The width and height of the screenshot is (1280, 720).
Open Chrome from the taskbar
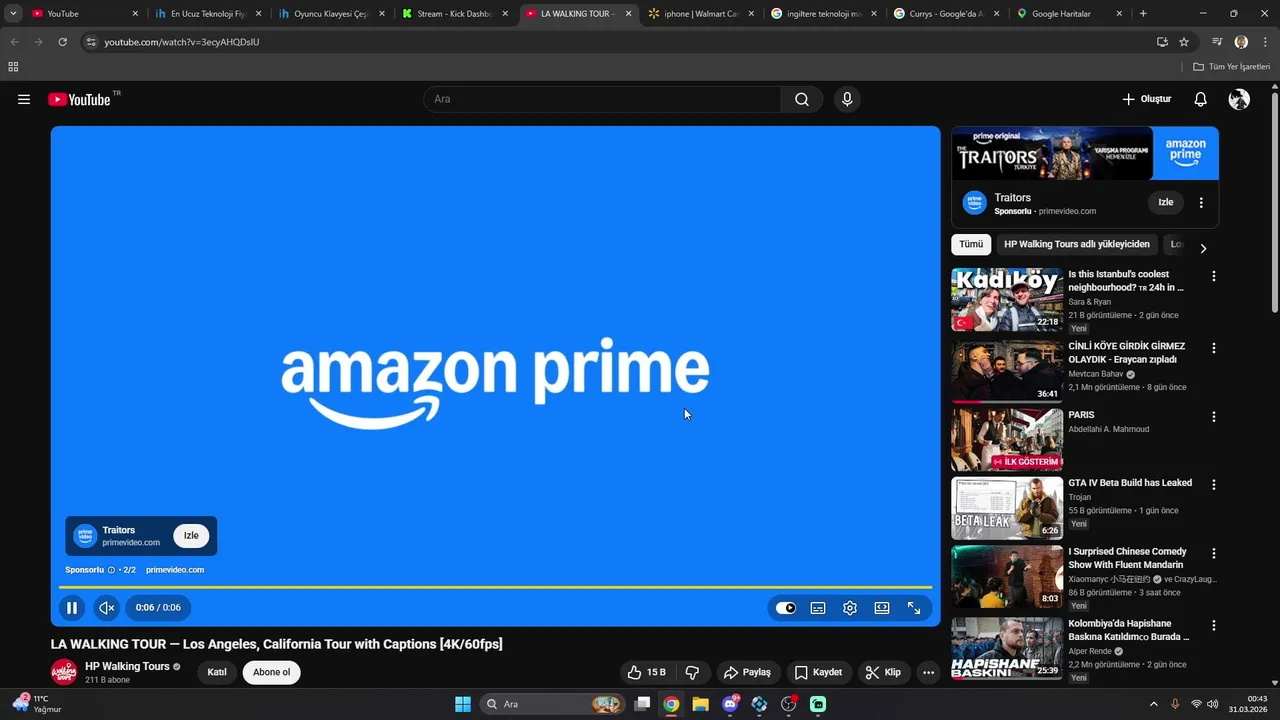click(x=671, y=704)
